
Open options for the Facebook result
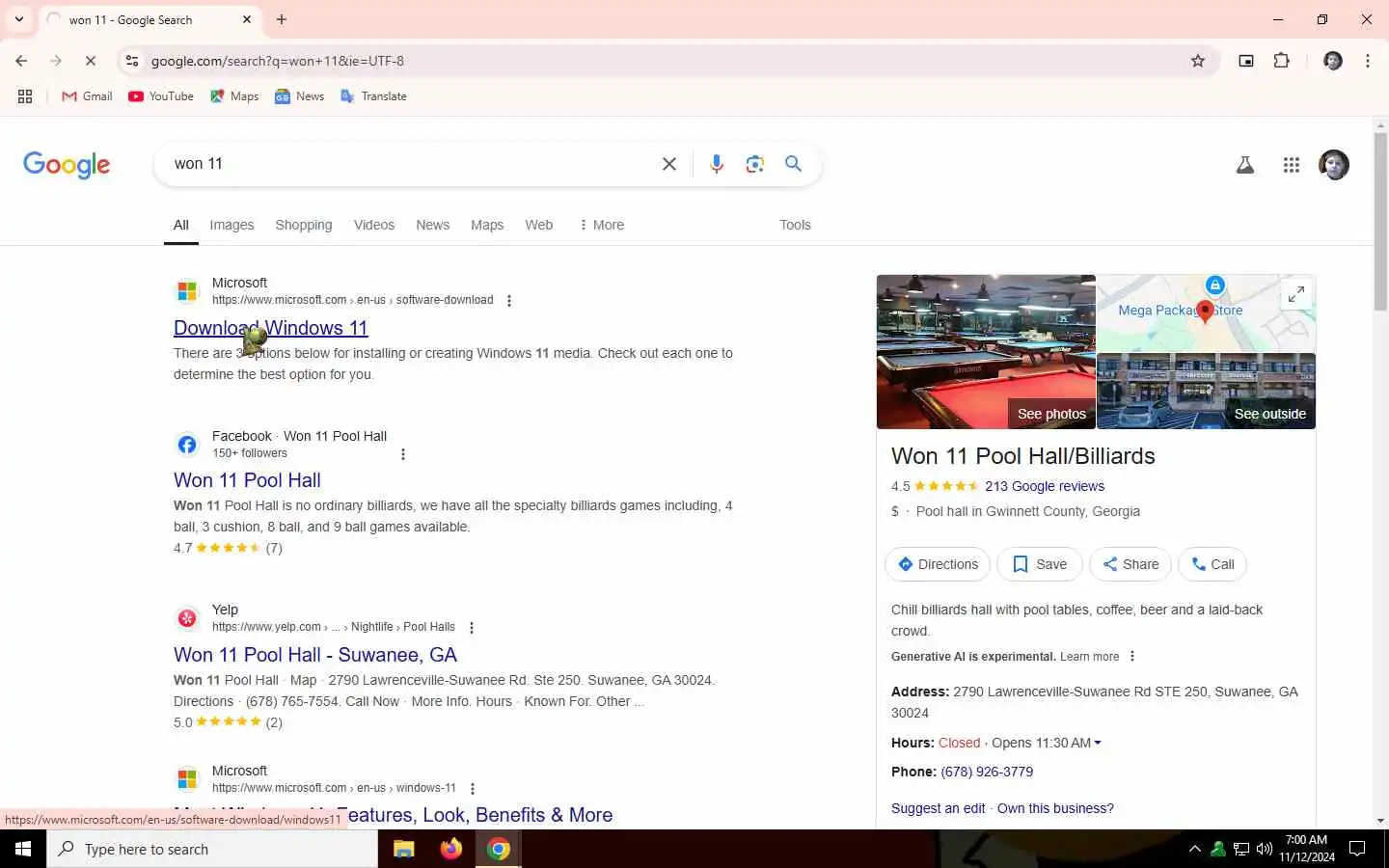(x=403, y=454)
